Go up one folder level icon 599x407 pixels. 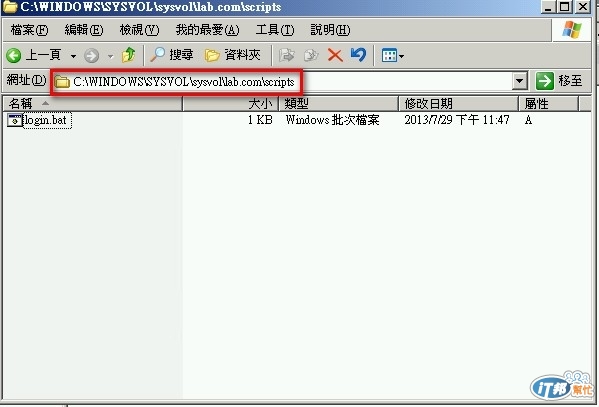(x=129, y=55)
